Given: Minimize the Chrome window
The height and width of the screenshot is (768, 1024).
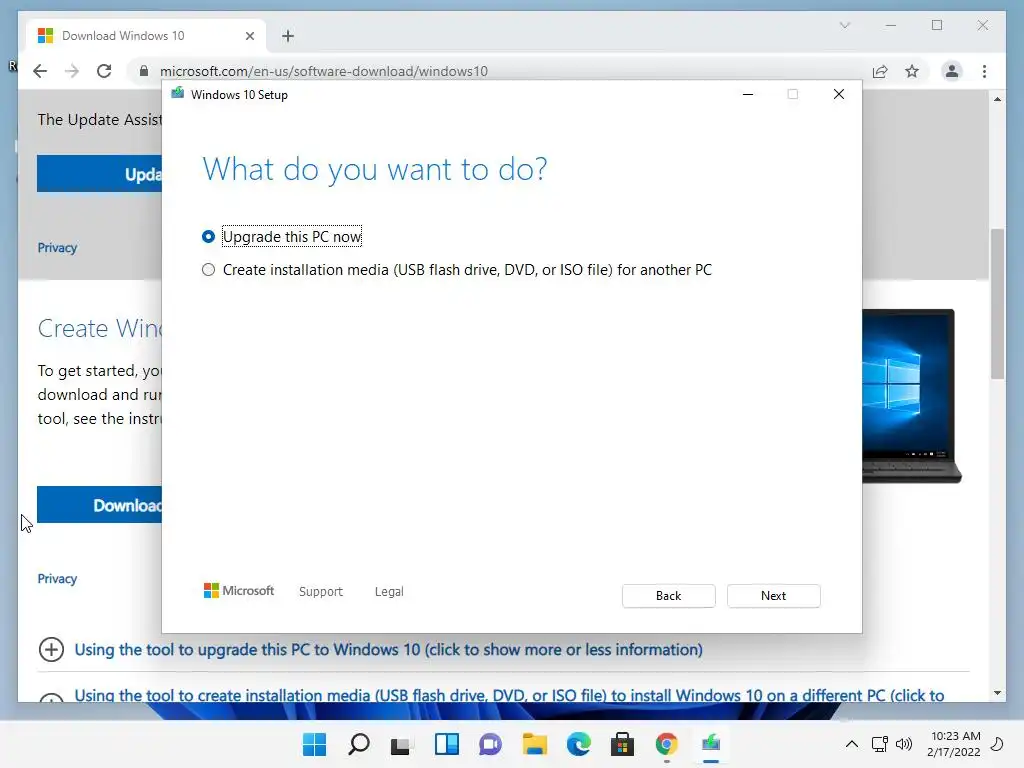Looking at the screenshot, I should click(x=891, y=25).
